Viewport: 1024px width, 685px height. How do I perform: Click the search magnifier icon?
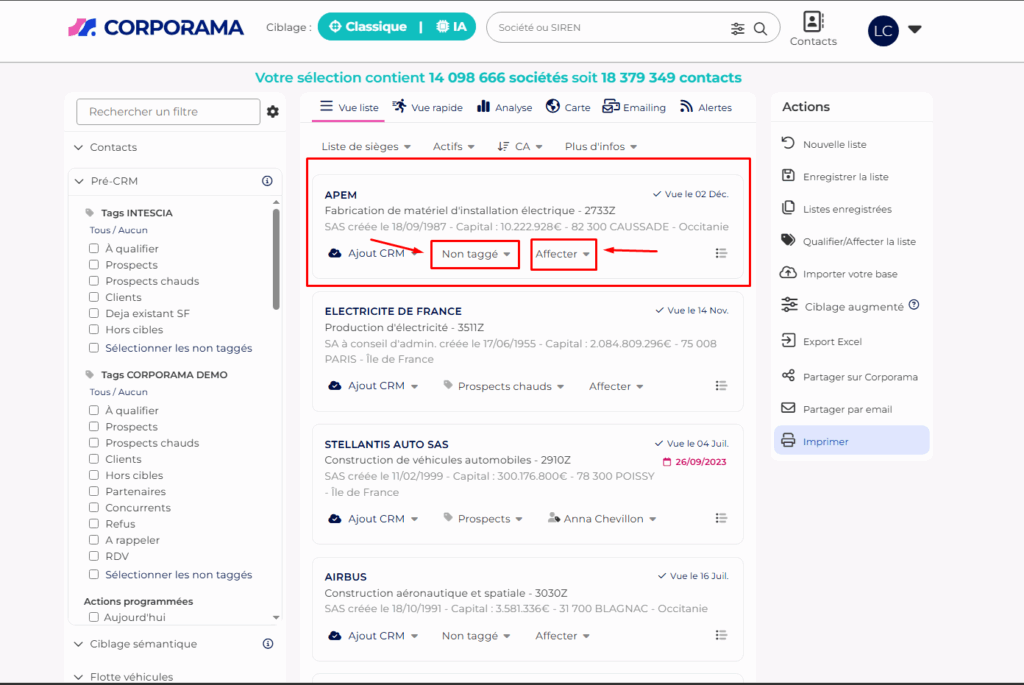click(x=761, y=28)
